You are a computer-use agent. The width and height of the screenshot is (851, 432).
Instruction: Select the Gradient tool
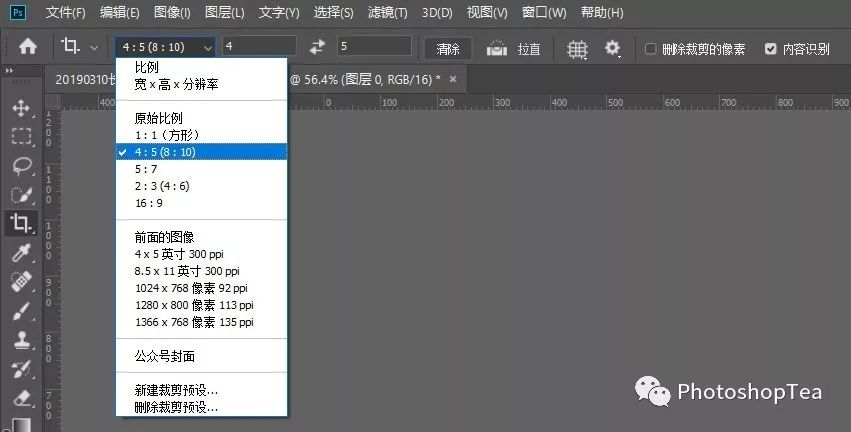tap(21, 425)
